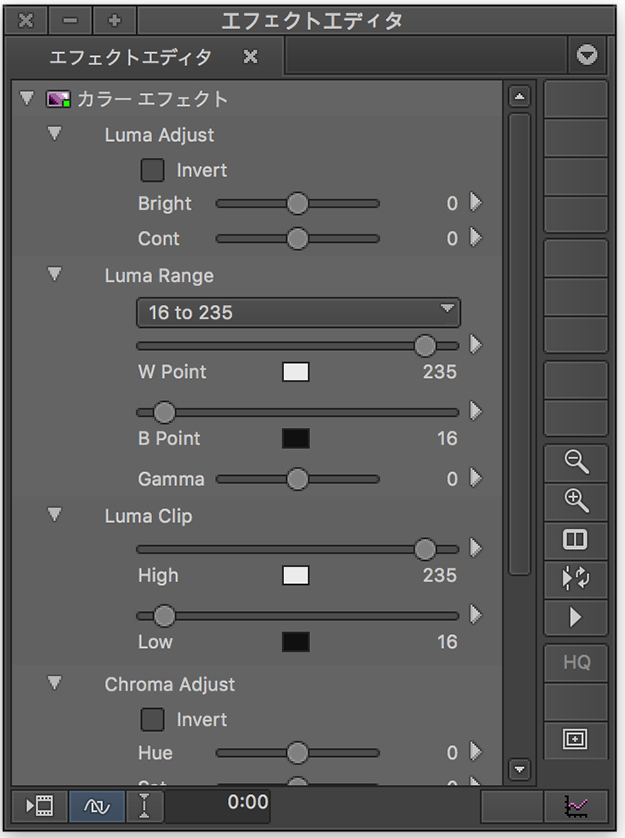Open the 16 to 235 Luma Range dropdown
This screenshot has height=838, width=625.
(298, 312)
